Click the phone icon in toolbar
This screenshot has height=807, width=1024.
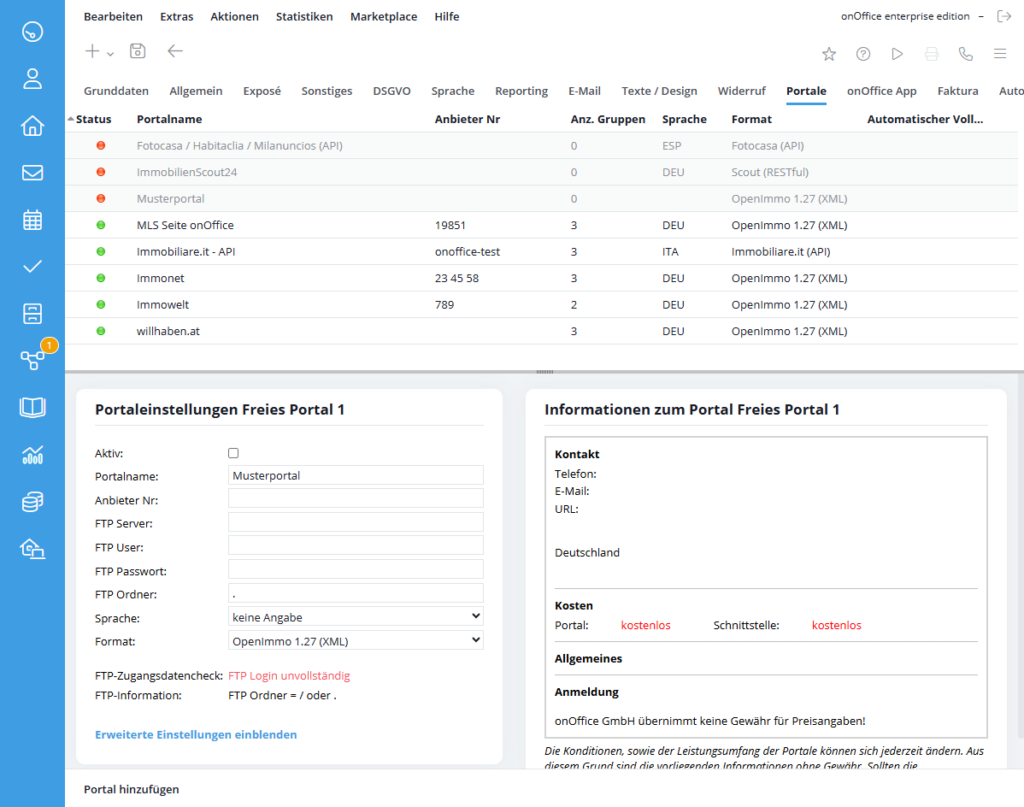(965, 54)
